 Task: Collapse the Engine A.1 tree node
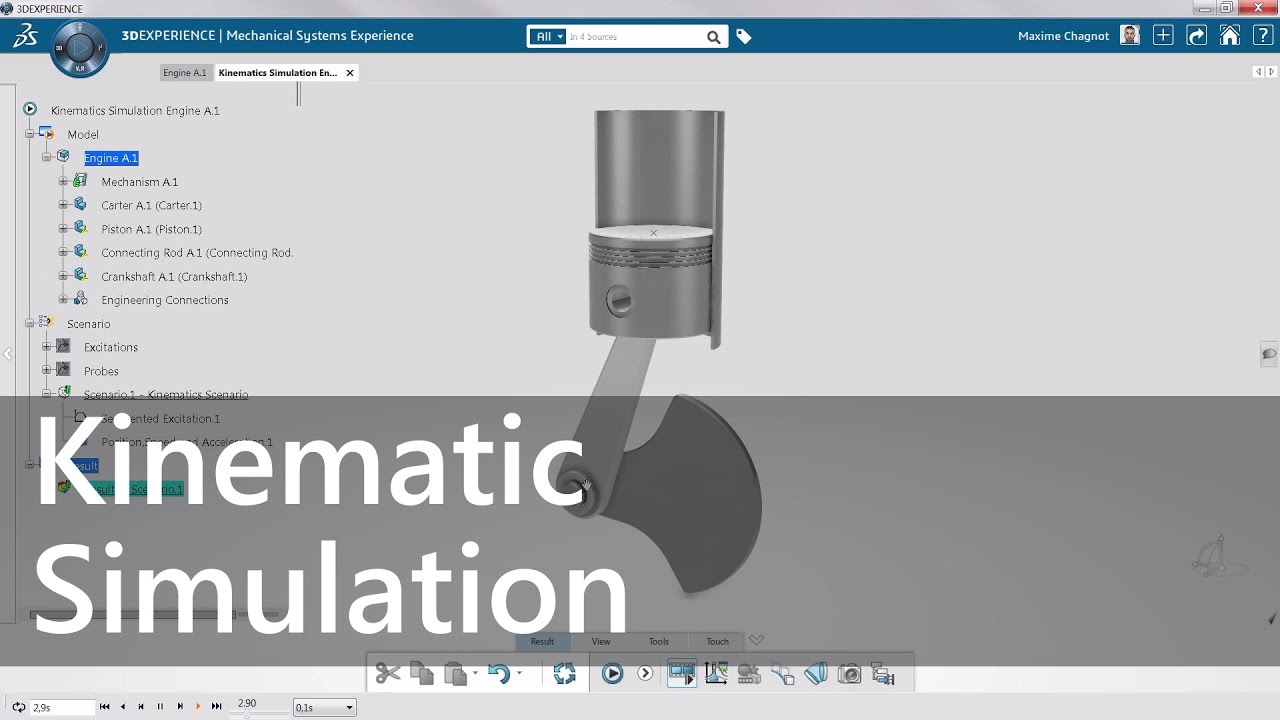click(x=46, y=157)
